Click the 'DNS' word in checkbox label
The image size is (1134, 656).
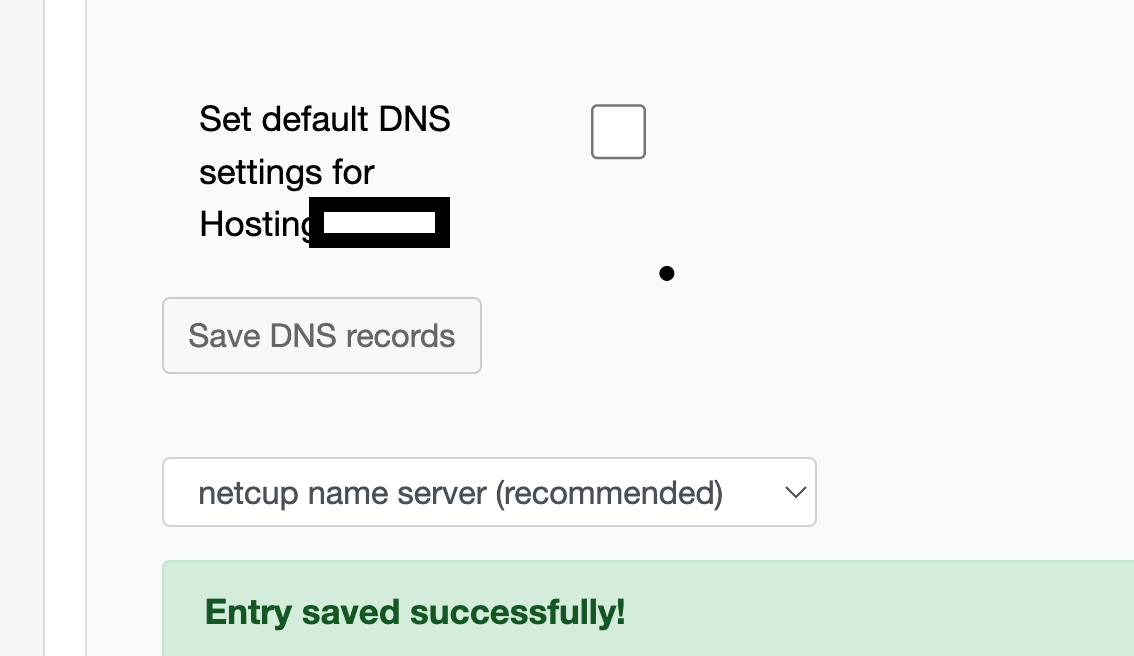click(414, 119)
